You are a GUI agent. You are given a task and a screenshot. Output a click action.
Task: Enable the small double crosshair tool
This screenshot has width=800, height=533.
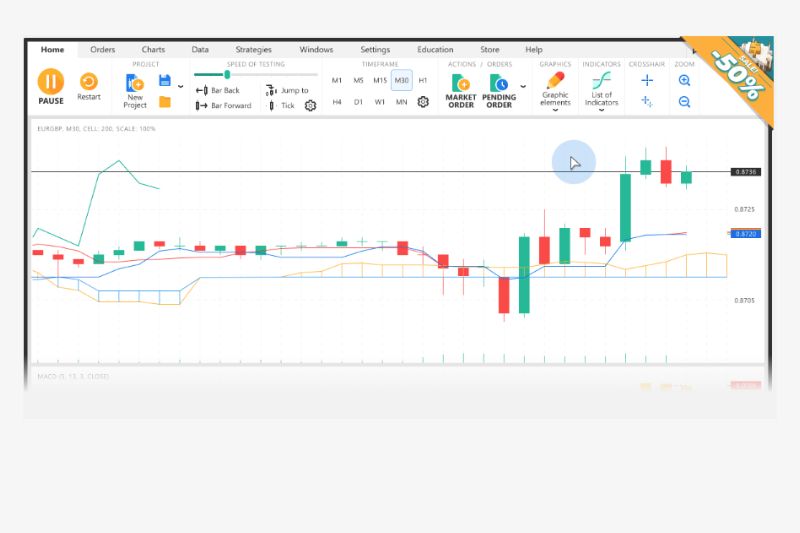click(647, 101)
